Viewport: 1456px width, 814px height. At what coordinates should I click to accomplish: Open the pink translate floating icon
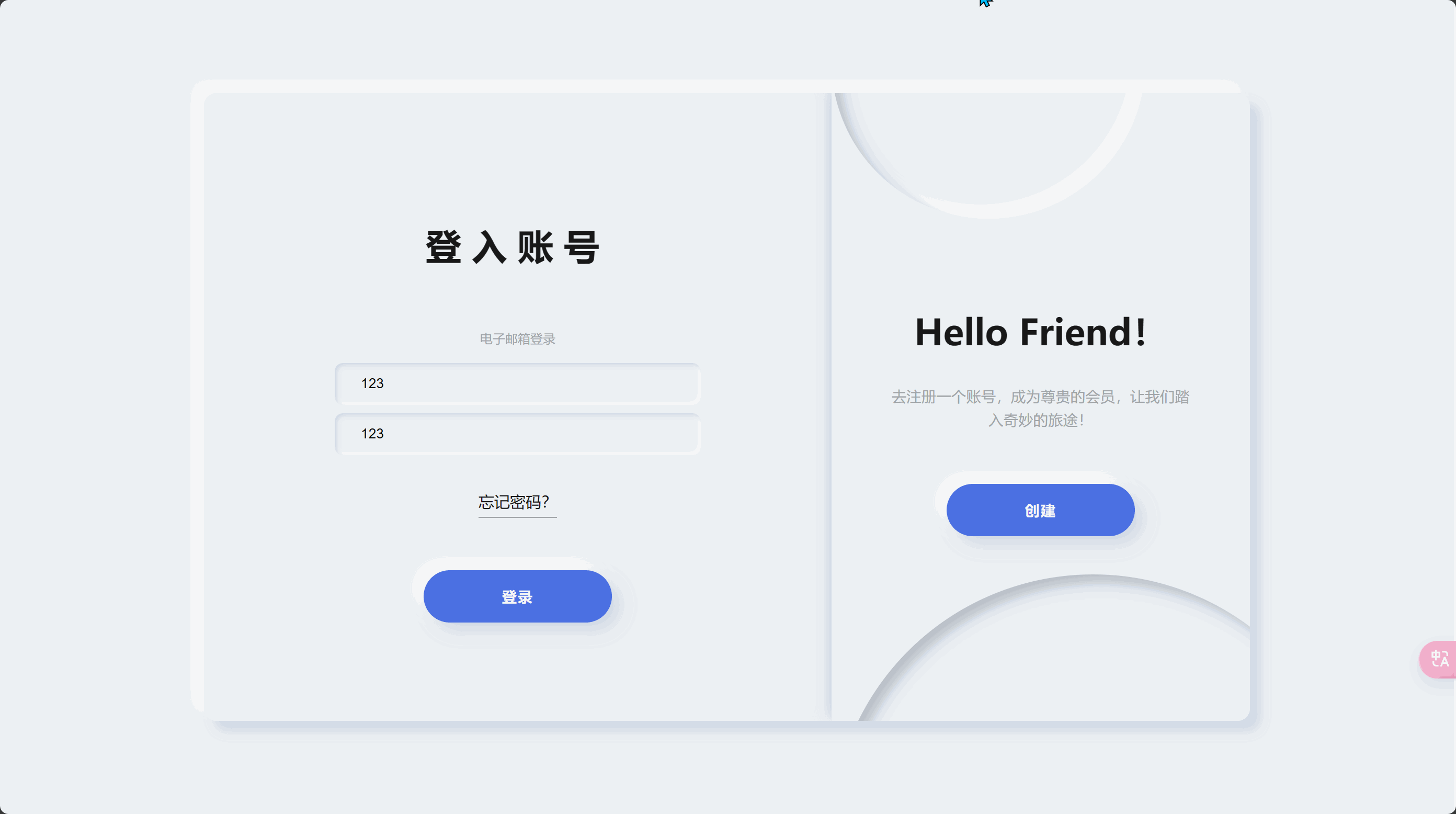(x=1439, y=659)
